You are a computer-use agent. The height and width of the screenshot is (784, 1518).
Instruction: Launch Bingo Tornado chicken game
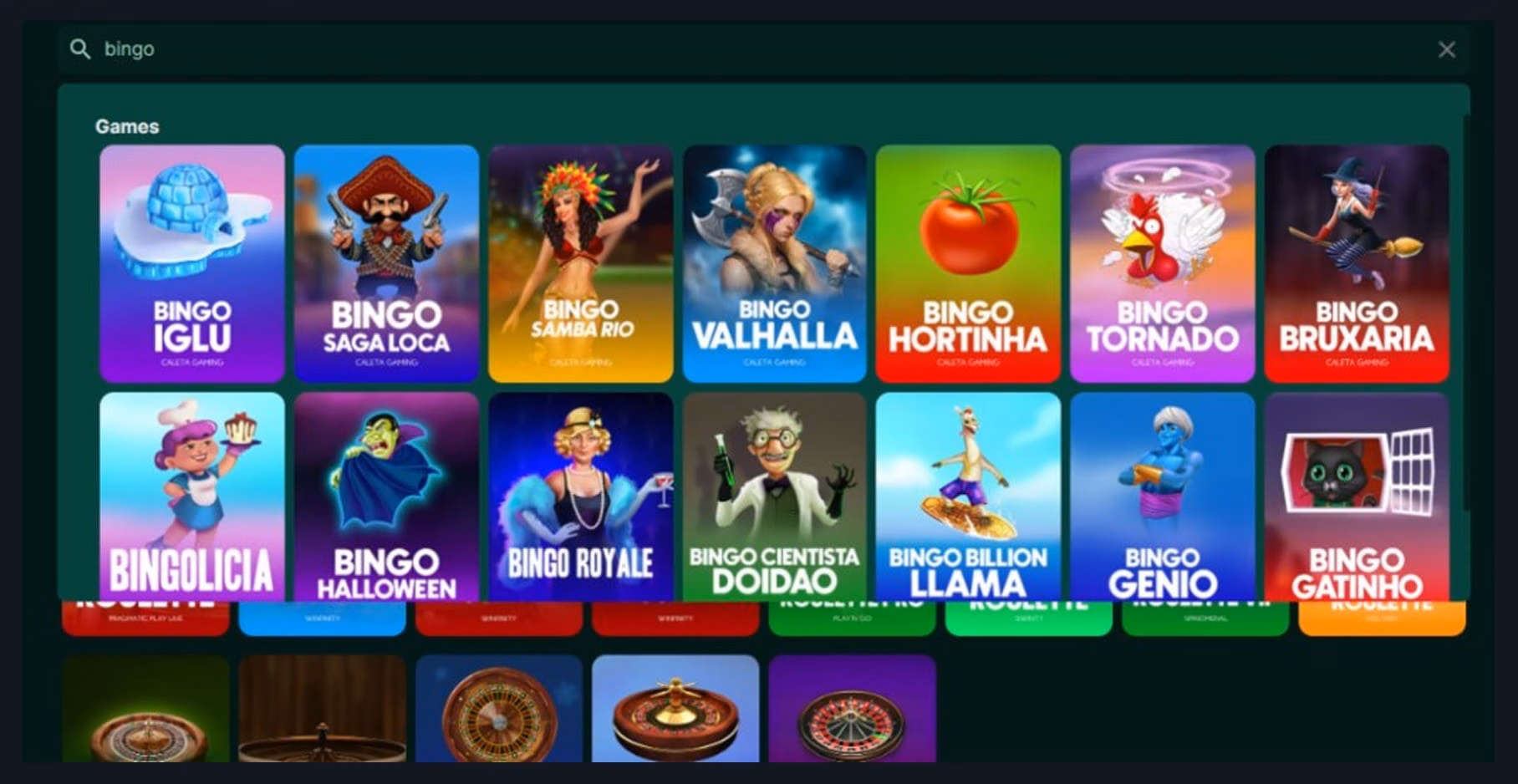(x=1162, y=263)
